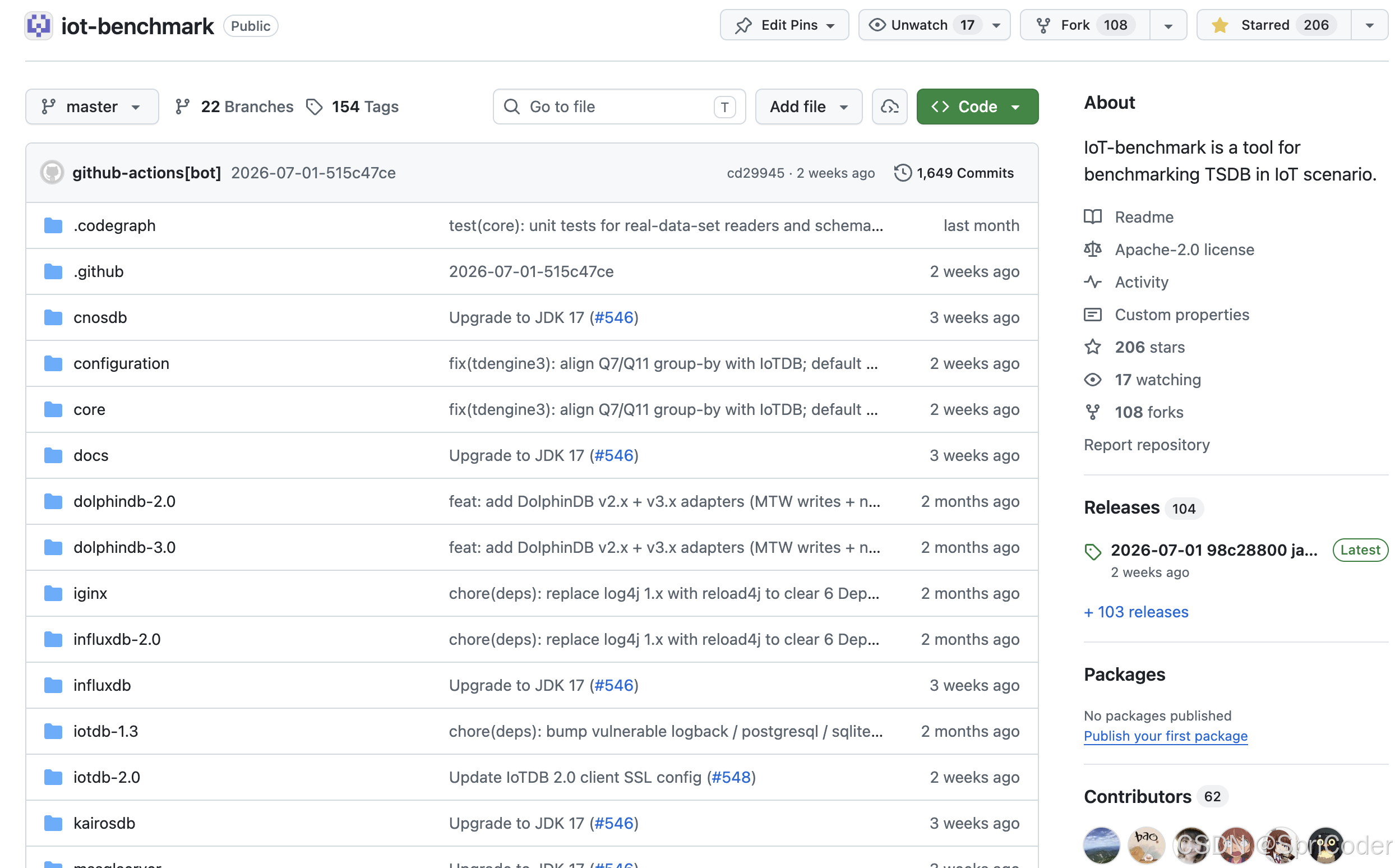The image size is (1395, 868).
Task: Click the cnosdb folder icon
Action: click(x=53, y=318)
